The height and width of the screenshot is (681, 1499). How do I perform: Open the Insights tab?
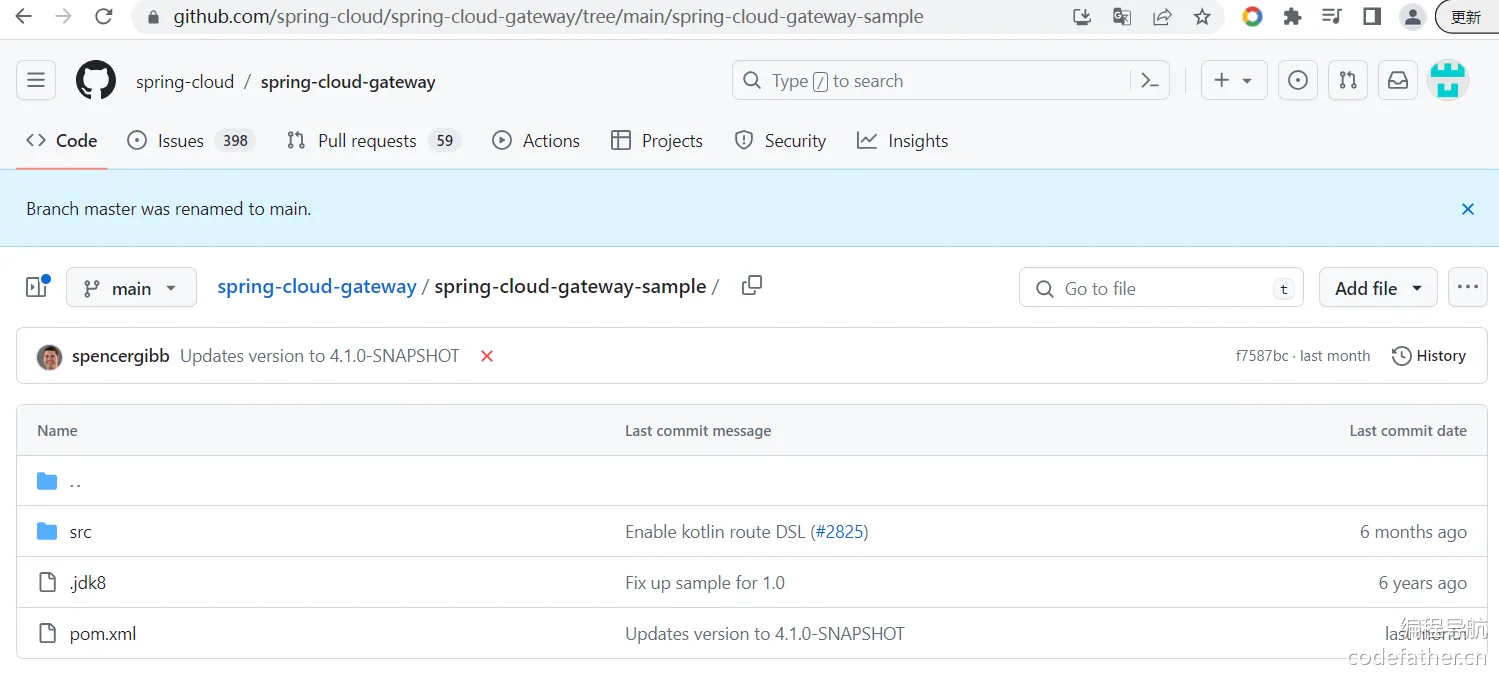coord(903,141)
